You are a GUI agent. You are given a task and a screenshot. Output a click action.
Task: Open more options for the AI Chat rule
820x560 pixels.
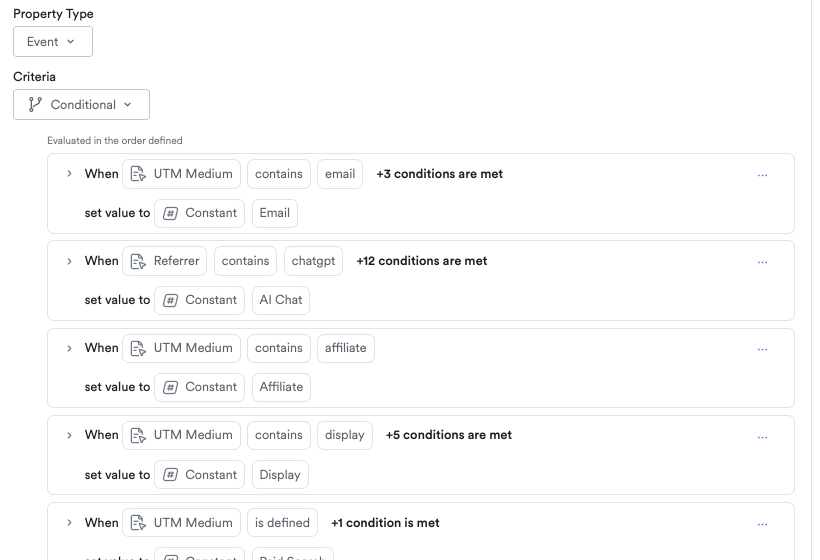coord(762,262)
